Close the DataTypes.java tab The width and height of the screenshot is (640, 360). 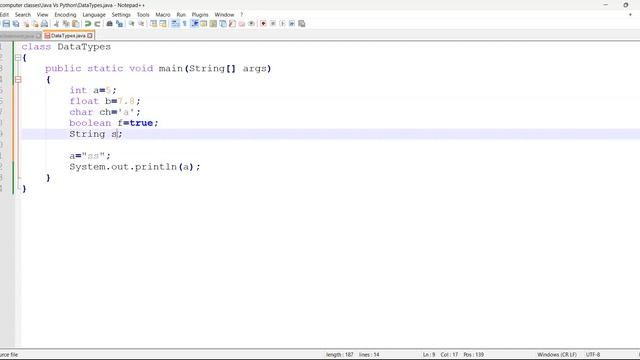pos(90,36)
